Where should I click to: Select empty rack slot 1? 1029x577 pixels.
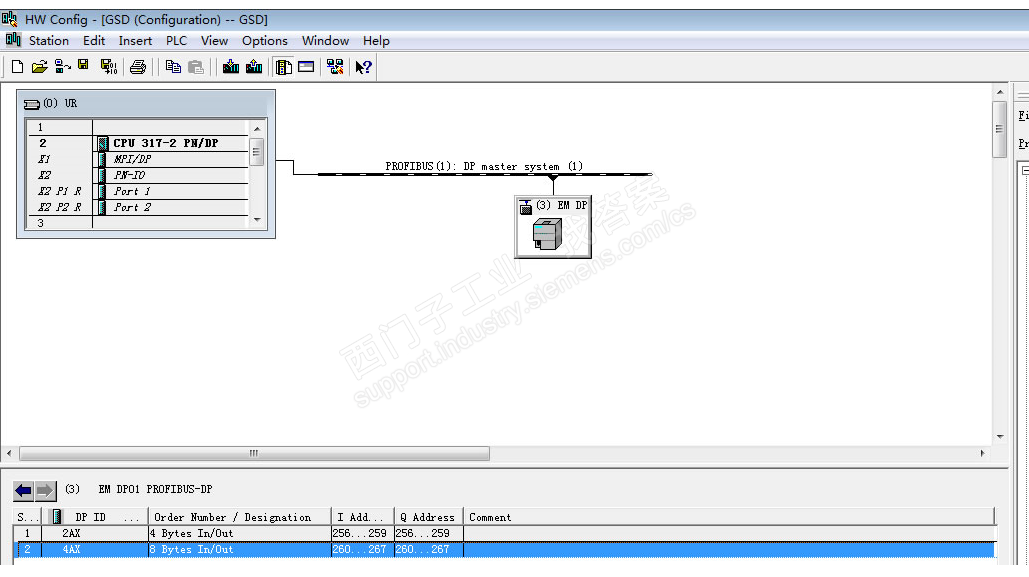point(137,127)
